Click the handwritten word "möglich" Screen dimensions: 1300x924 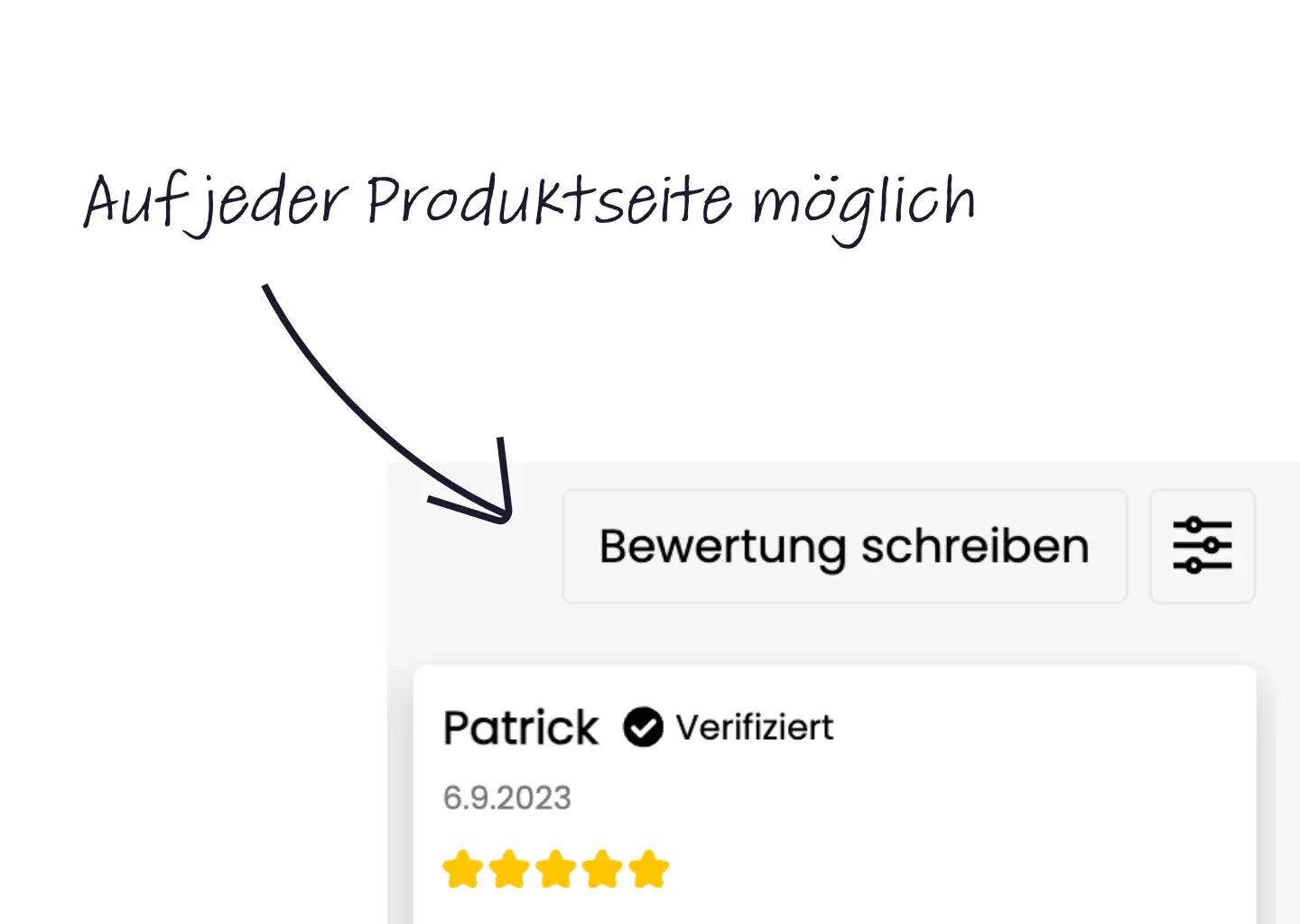click(864, 203)
